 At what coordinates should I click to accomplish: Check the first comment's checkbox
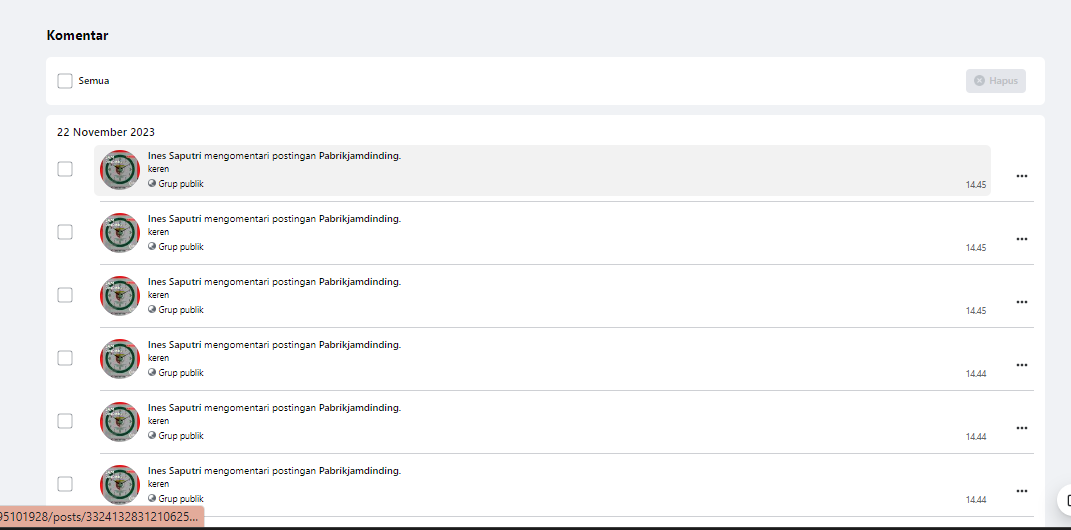[x=65, y=169]
